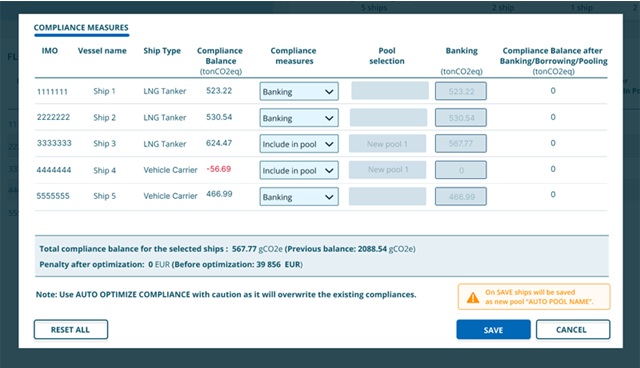Click the SAVE button

[x=493, y=330]
